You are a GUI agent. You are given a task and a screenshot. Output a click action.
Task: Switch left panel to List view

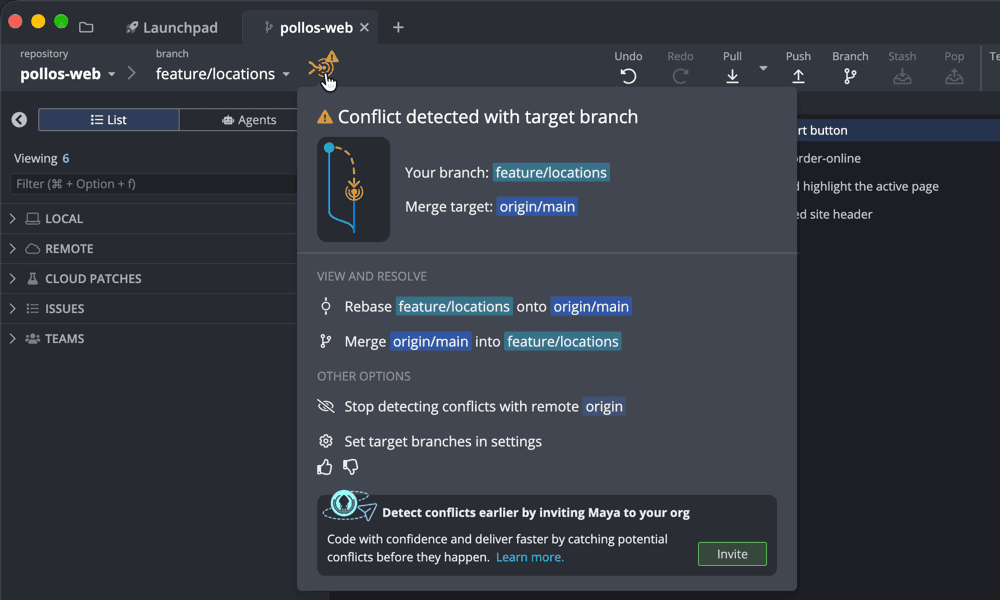(108, 120)
